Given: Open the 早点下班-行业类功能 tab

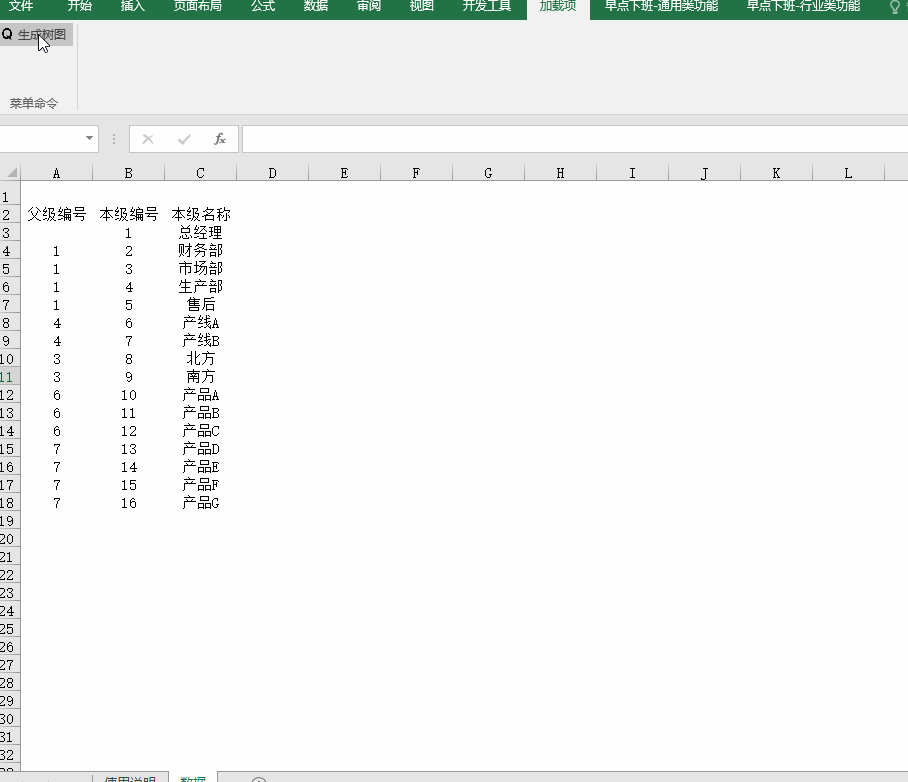Looking at the screenshot, I should tap(803, 6).
